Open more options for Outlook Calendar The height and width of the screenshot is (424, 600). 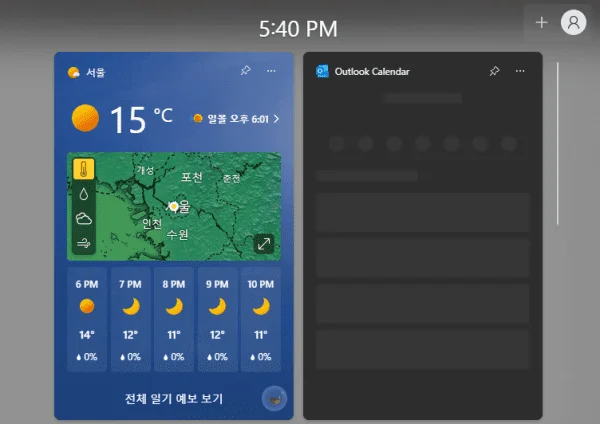(520, 71)
